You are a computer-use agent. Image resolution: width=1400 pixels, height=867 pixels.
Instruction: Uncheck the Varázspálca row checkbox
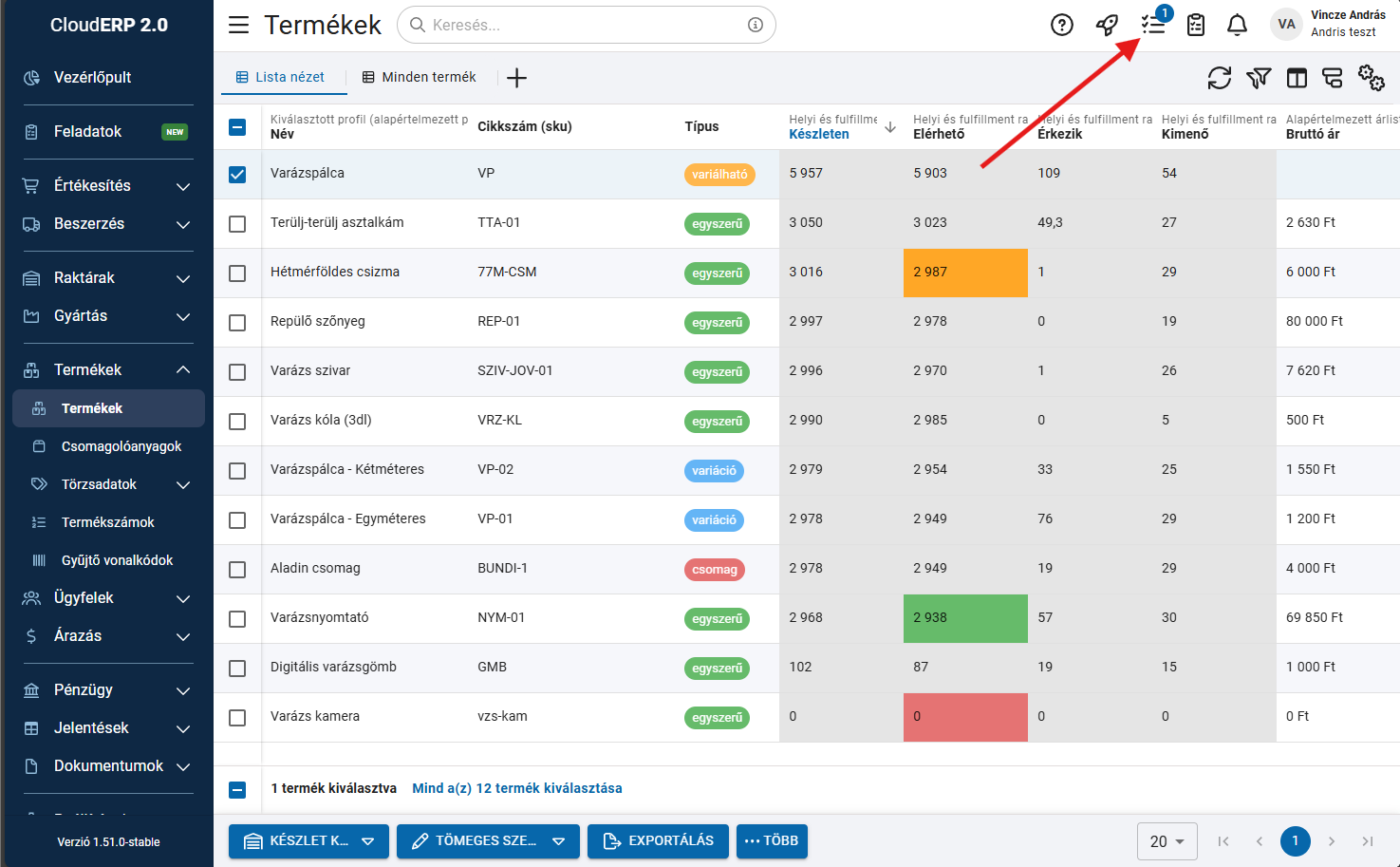[x=237, y=175]
